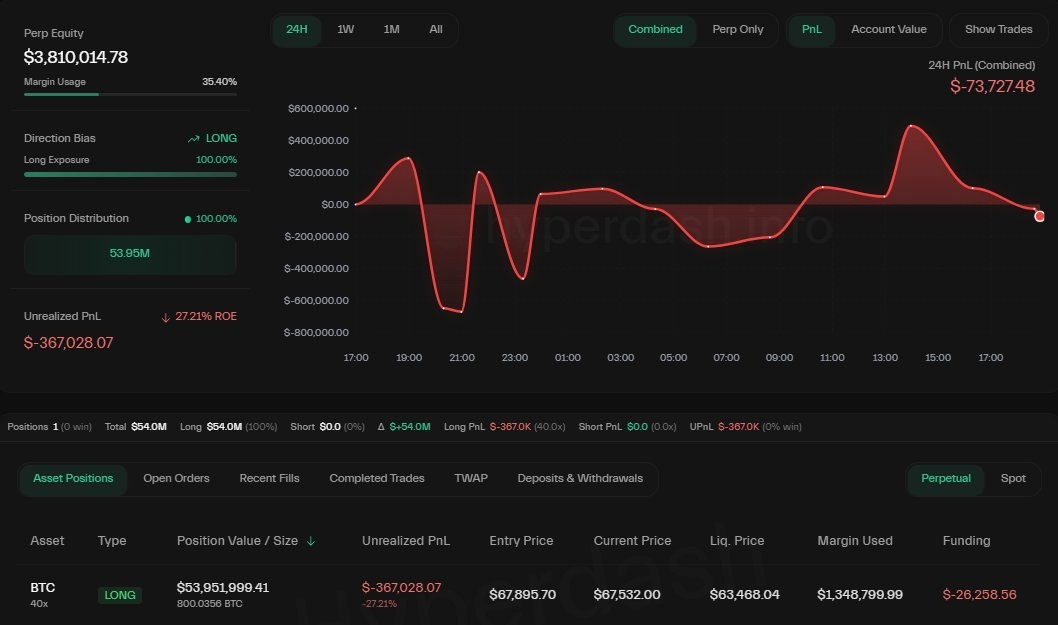The height and width of the screenshot is (625, 1058).
Task: Click the Perp Equity value $3,810,014.78
Action: click(76, 57)
